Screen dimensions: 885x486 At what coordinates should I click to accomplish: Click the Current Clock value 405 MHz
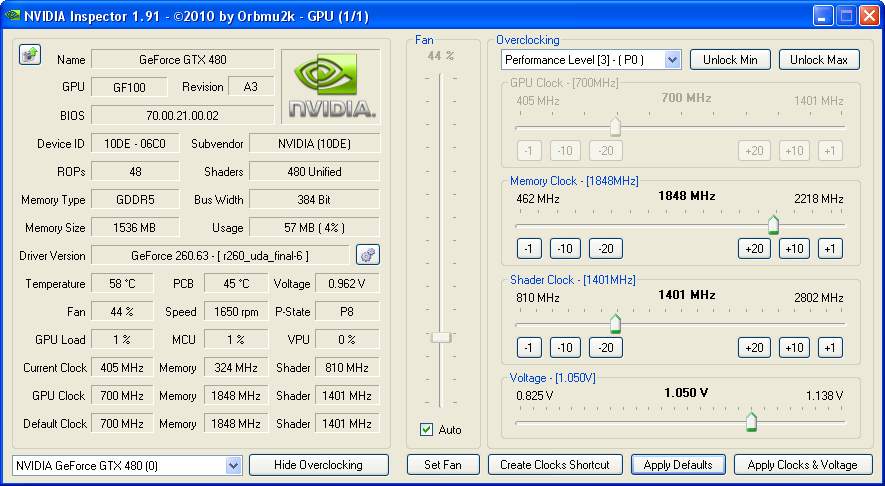pyautogui.click(x=122, y=367)
